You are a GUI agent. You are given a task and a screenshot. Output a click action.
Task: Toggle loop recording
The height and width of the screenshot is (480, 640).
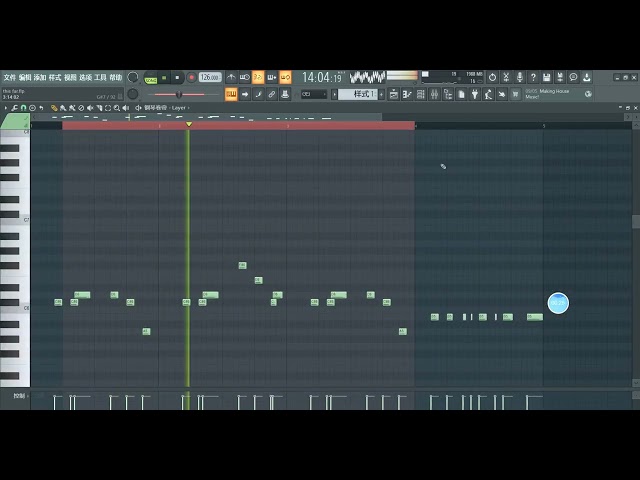click(285, 77)
